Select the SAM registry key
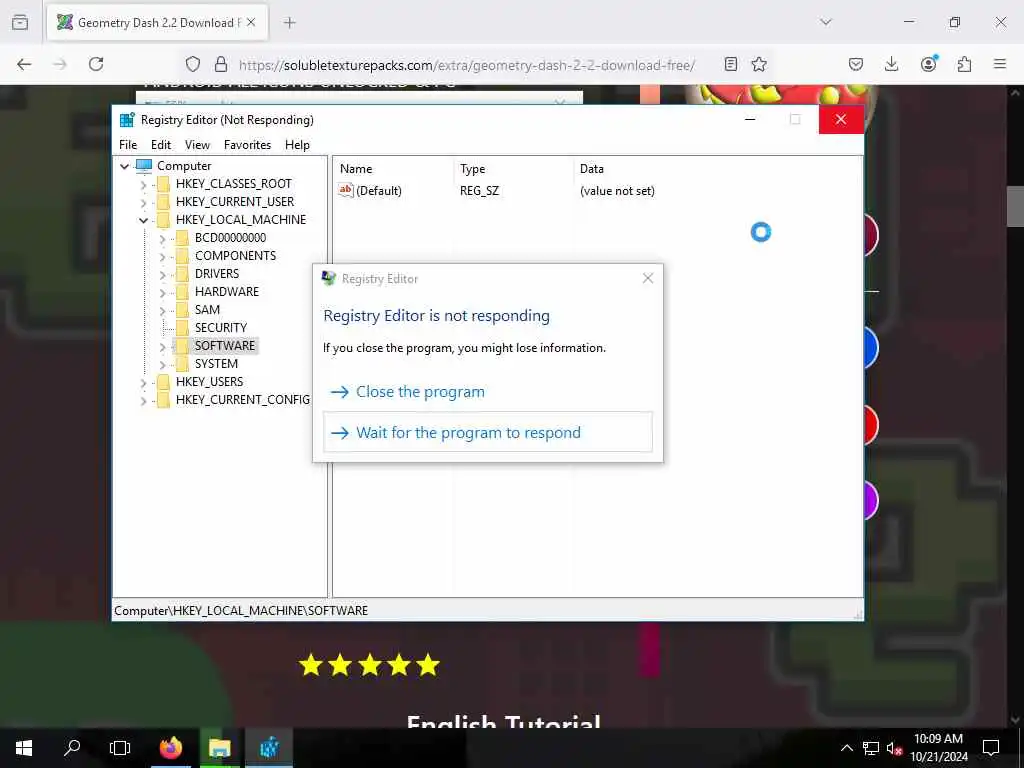The height and width of the screenshot is (768, 1024). [207, 310]
